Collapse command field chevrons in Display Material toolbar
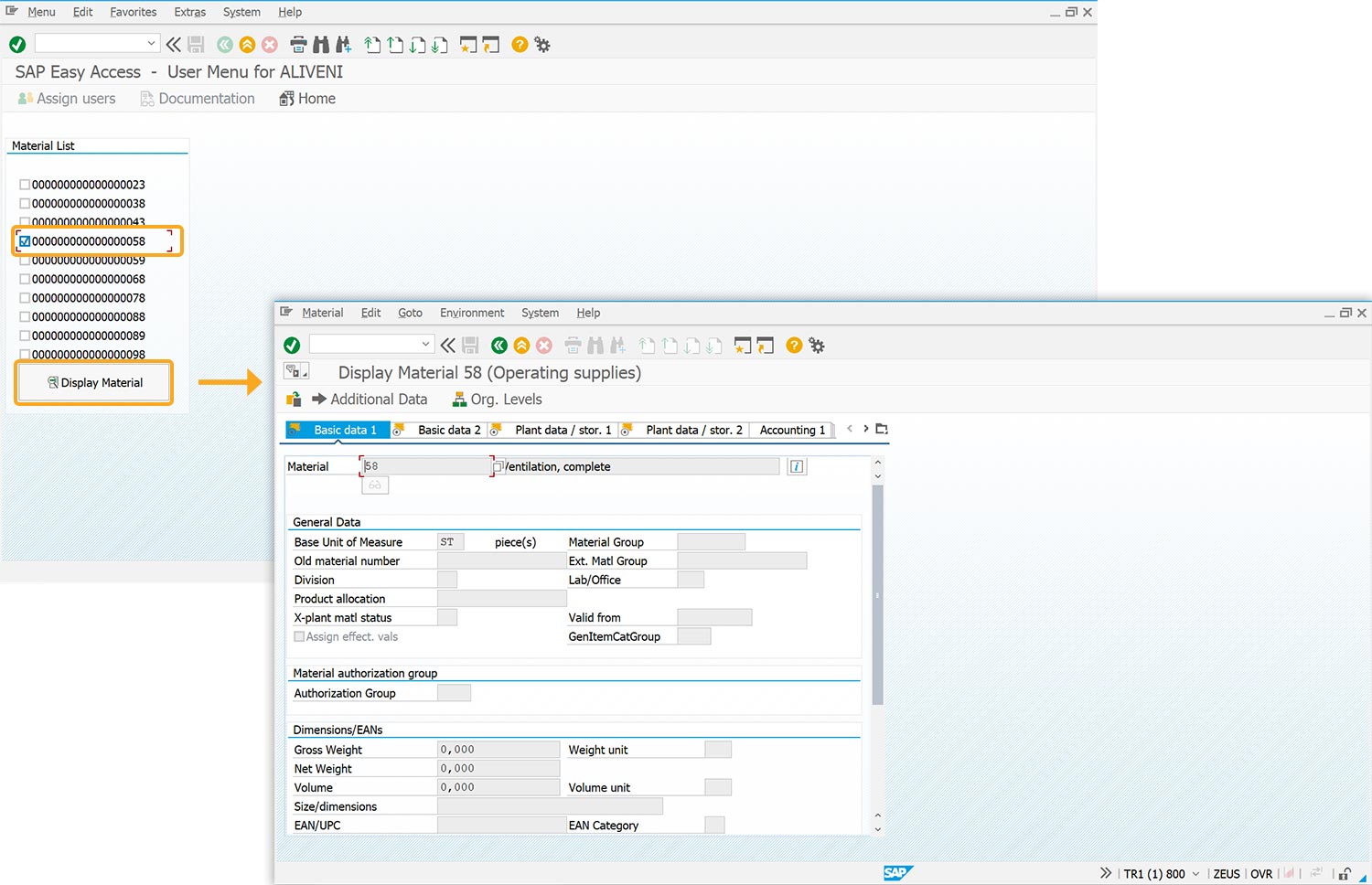The height and width of the screenshot is (885, 1372). coord(447,345)
